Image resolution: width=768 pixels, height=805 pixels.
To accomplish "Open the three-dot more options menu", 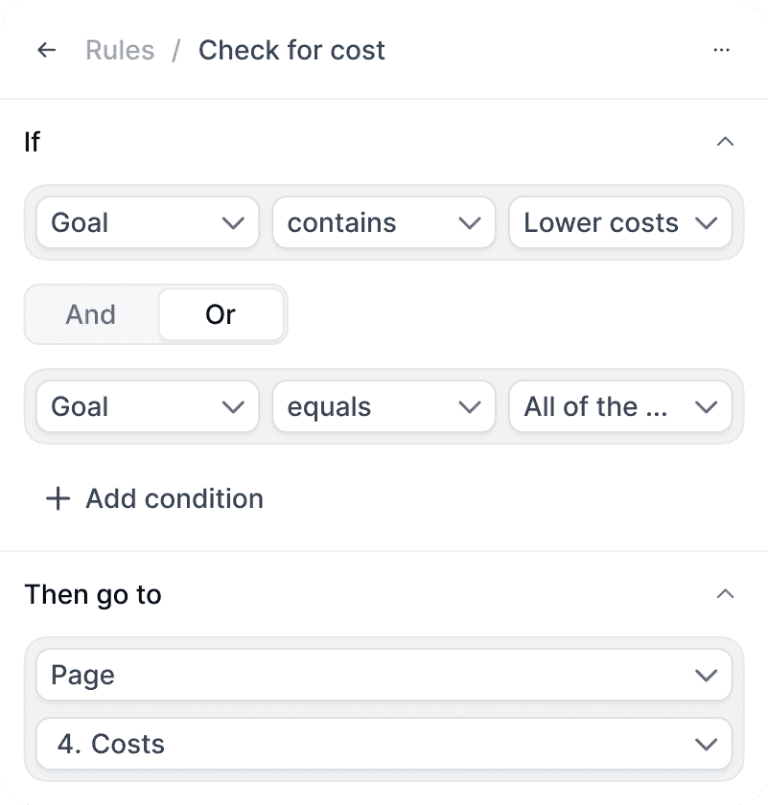I will 721,50.
